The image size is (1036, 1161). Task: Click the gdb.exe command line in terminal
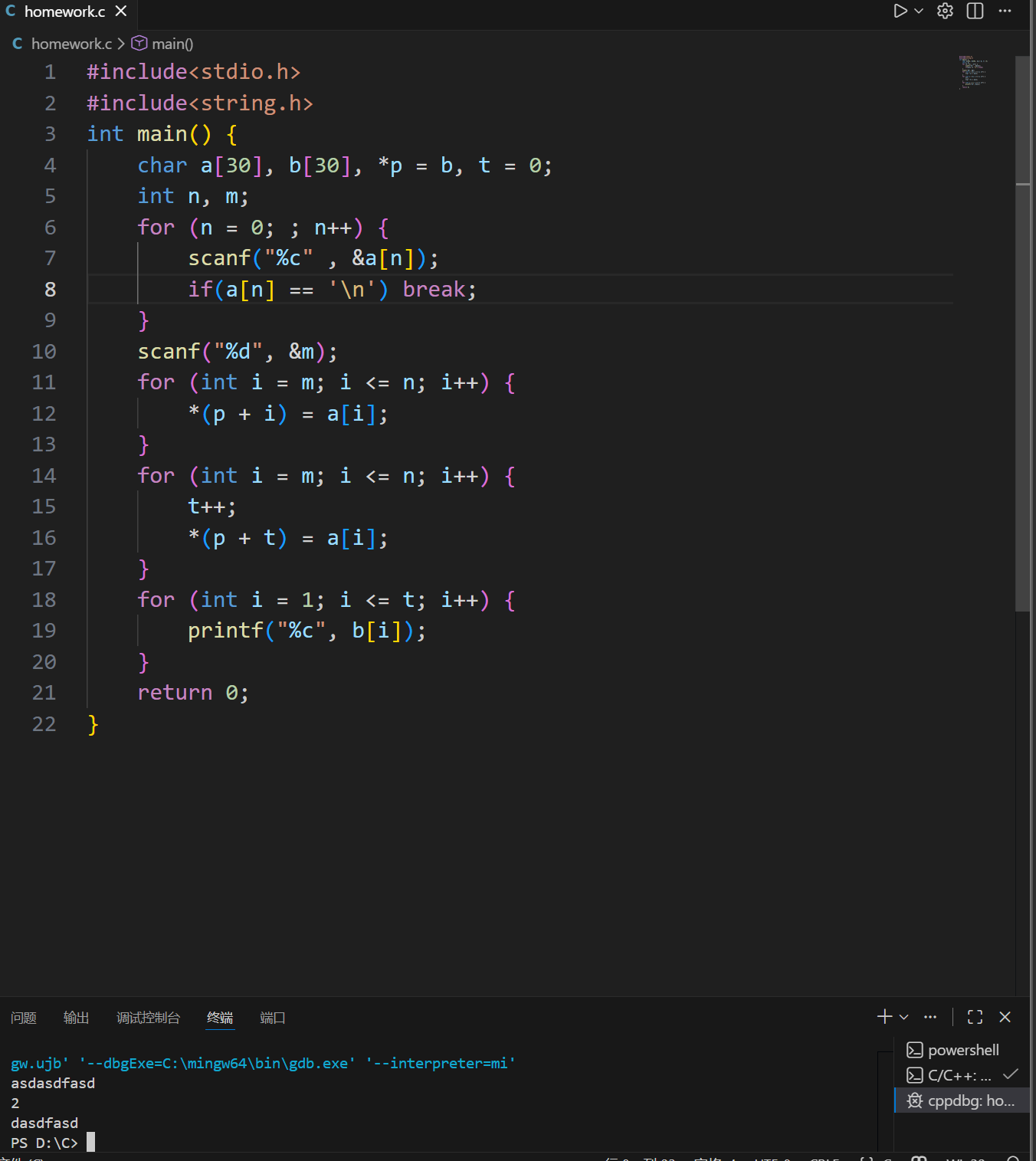point(263,1063)
